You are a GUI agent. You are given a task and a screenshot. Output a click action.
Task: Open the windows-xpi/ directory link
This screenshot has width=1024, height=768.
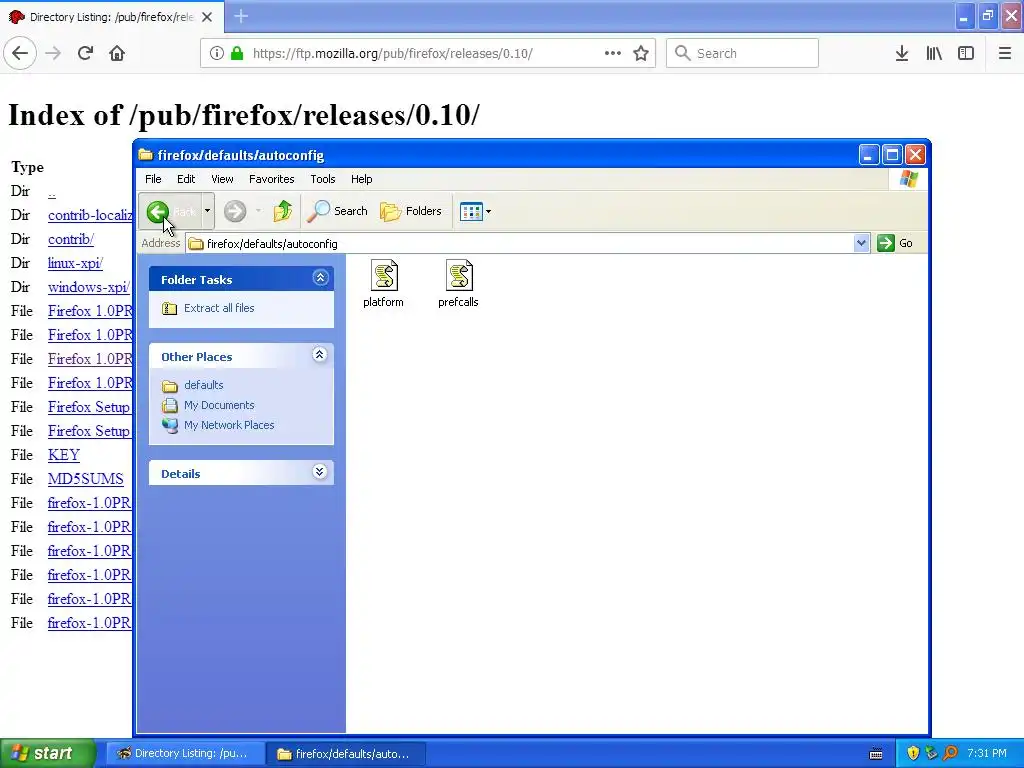(x=89, y=287)
